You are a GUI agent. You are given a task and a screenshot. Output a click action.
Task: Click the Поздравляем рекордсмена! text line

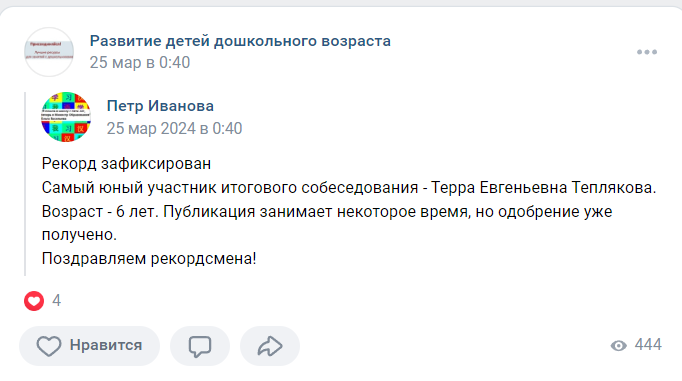[149, 259]
